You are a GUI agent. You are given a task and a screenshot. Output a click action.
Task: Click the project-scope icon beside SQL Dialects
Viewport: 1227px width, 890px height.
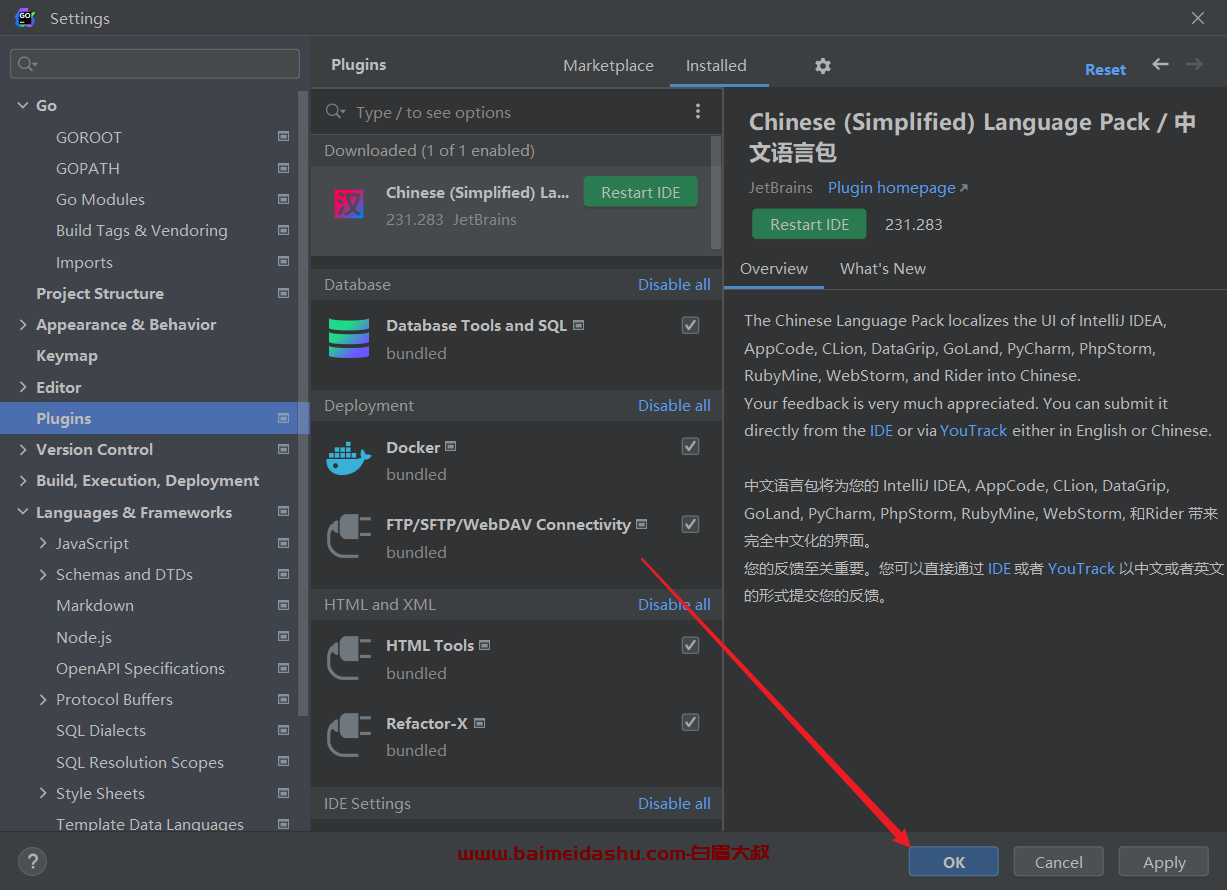pyautogui.click(x=284, y=730)
